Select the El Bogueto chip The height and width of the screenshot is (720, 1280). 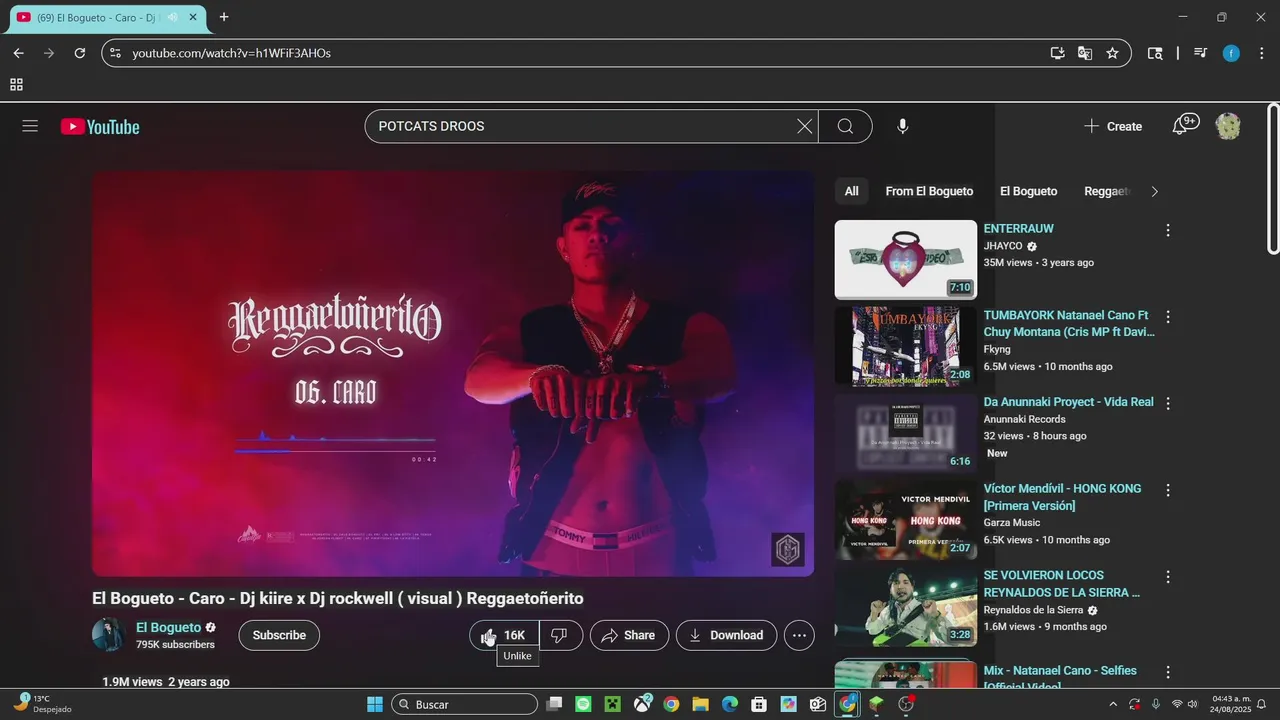pyautogui.click(x=1028, y=191)
